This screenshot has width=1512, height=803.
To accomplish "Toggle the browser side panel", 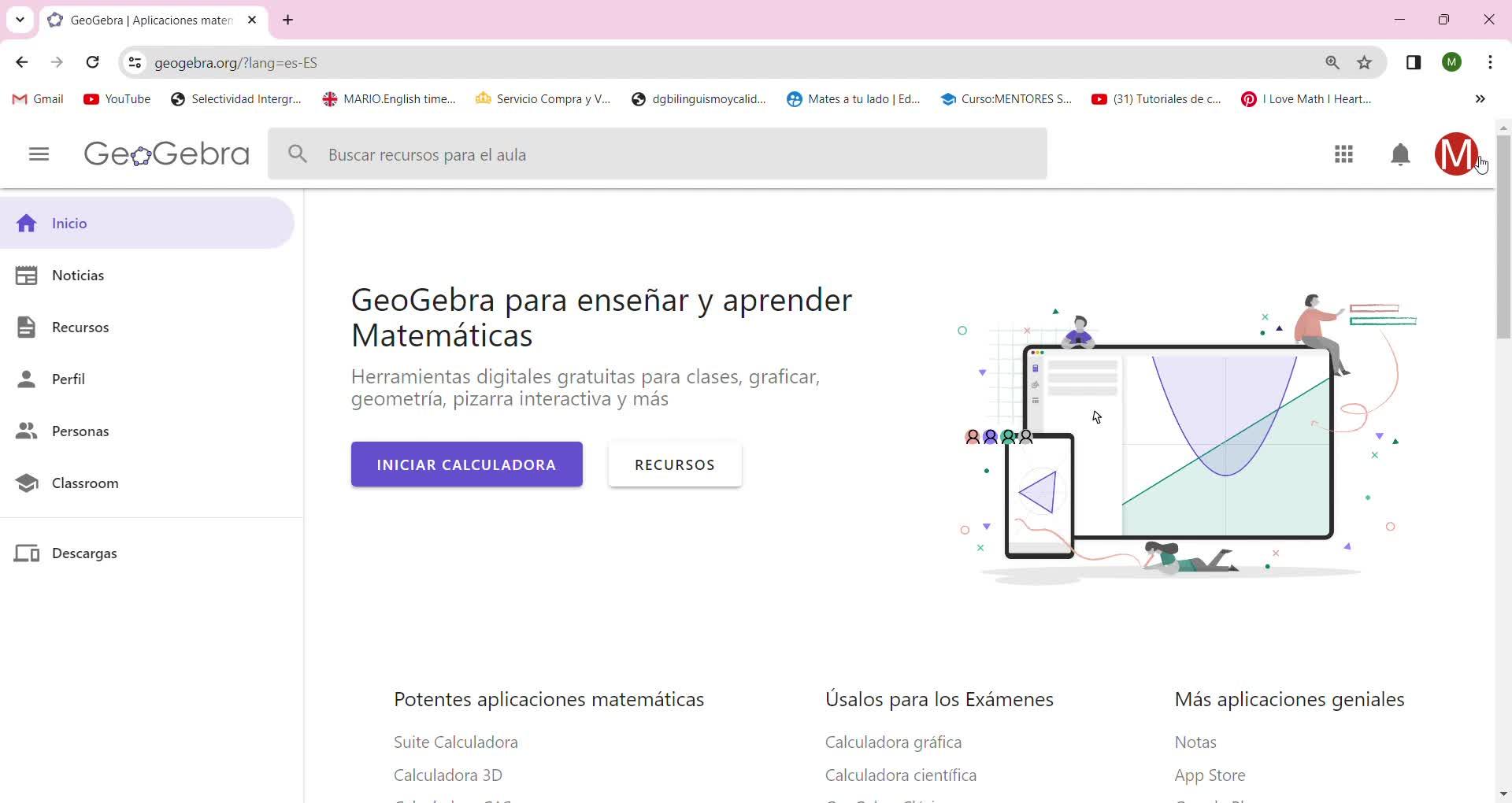I will (x=1414, y=62).
